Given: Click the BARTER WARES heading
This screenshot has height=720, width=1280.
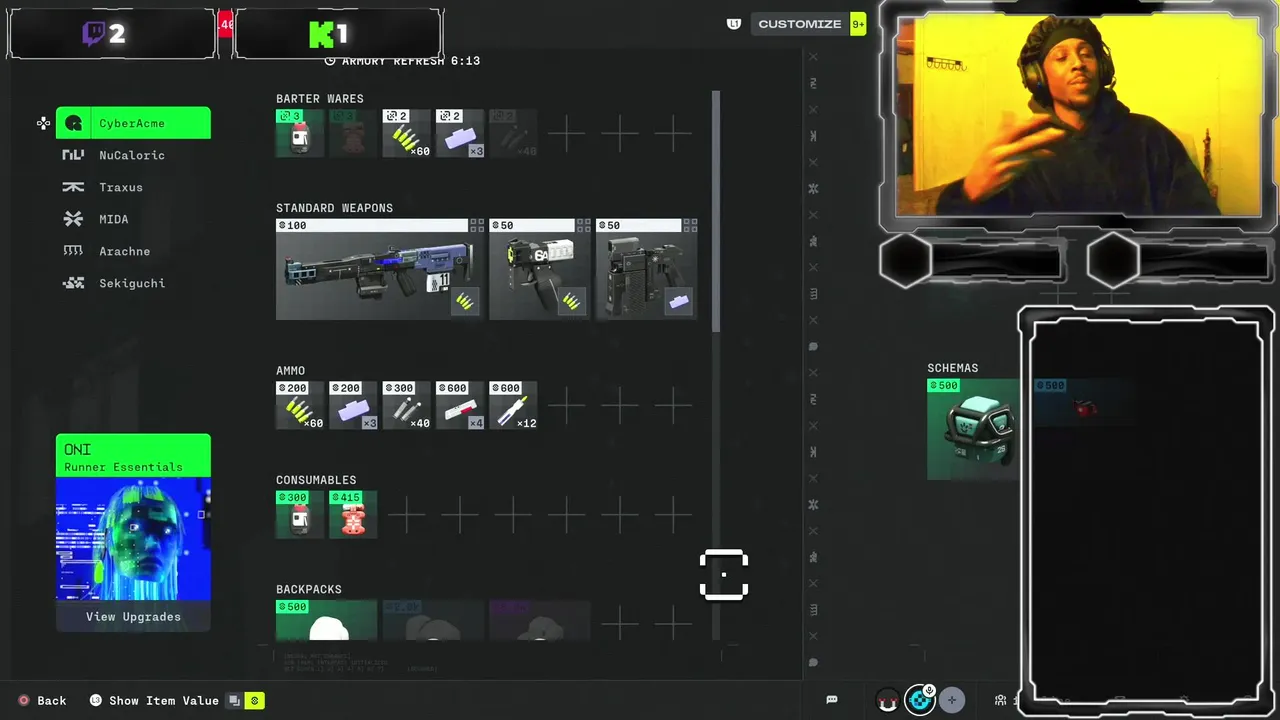Looking at the screenshot, I should click(320, 99).
